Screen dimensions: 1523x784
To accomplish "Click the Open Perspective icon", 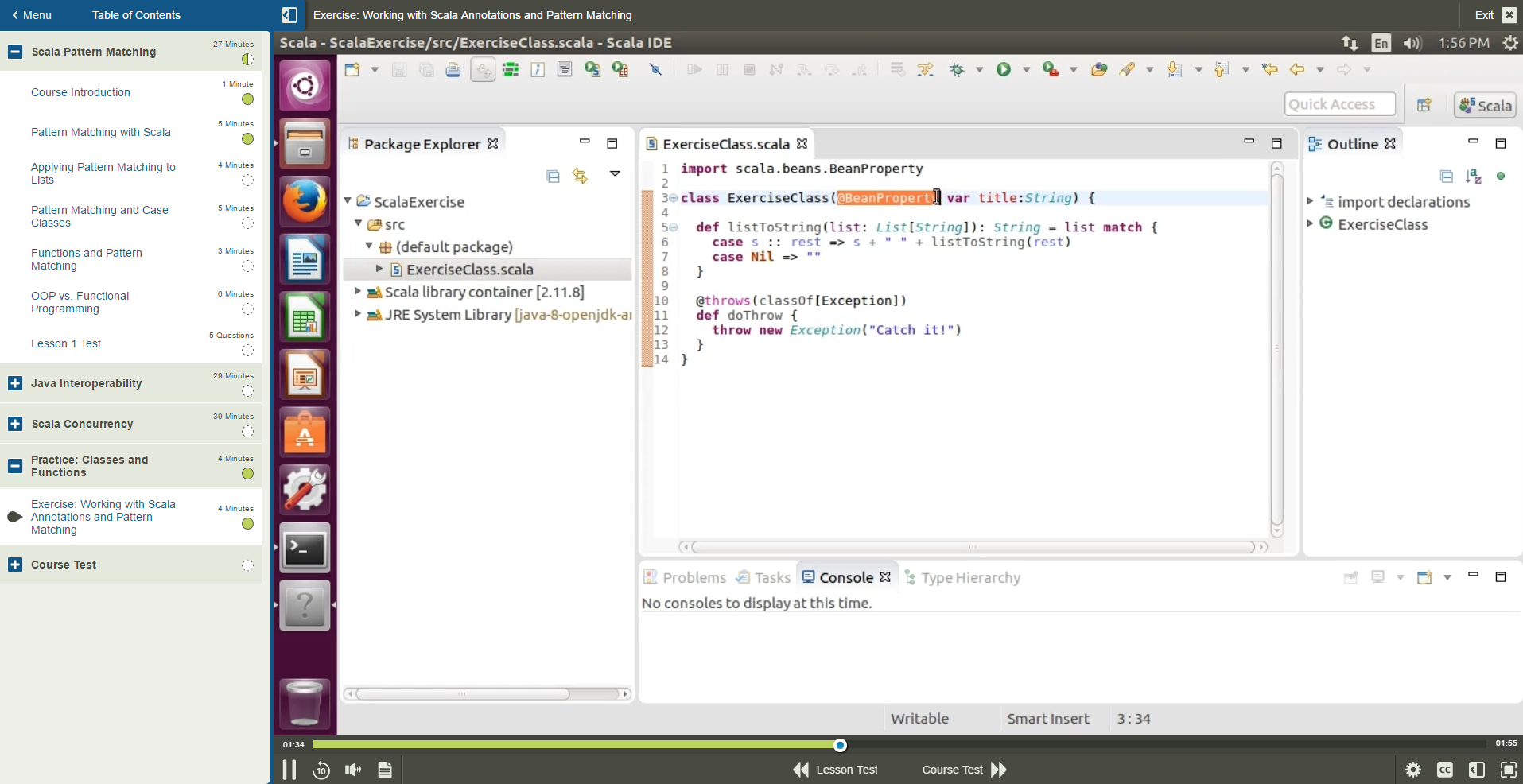I will 1424,105.
